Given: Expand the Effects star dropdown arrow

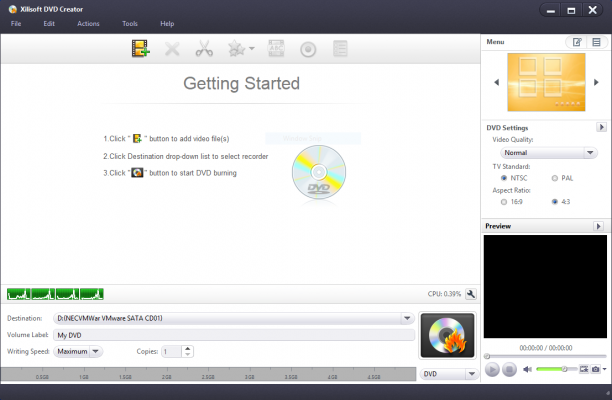Looking at the screenshot, I should click(252, 49).
